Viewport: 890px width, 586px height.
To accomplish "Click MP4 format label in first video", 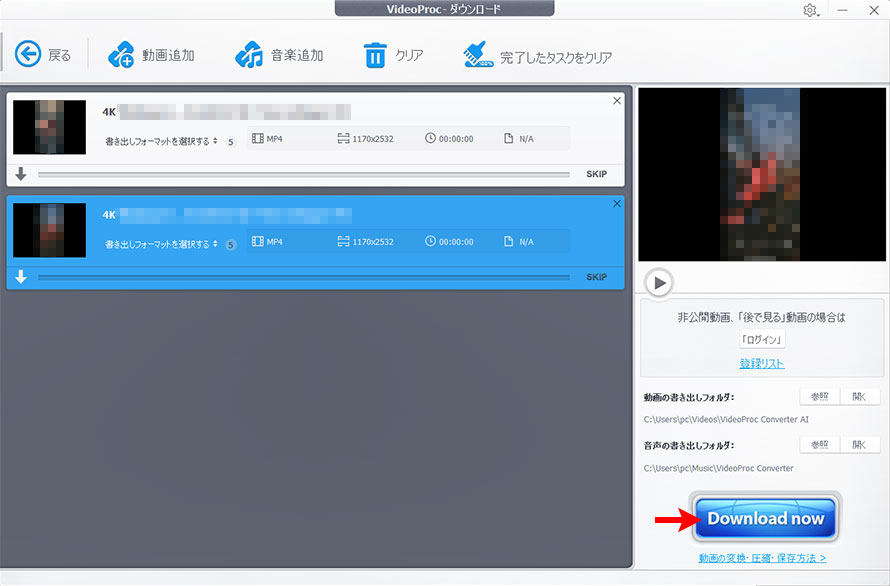I will pos(267,139).
